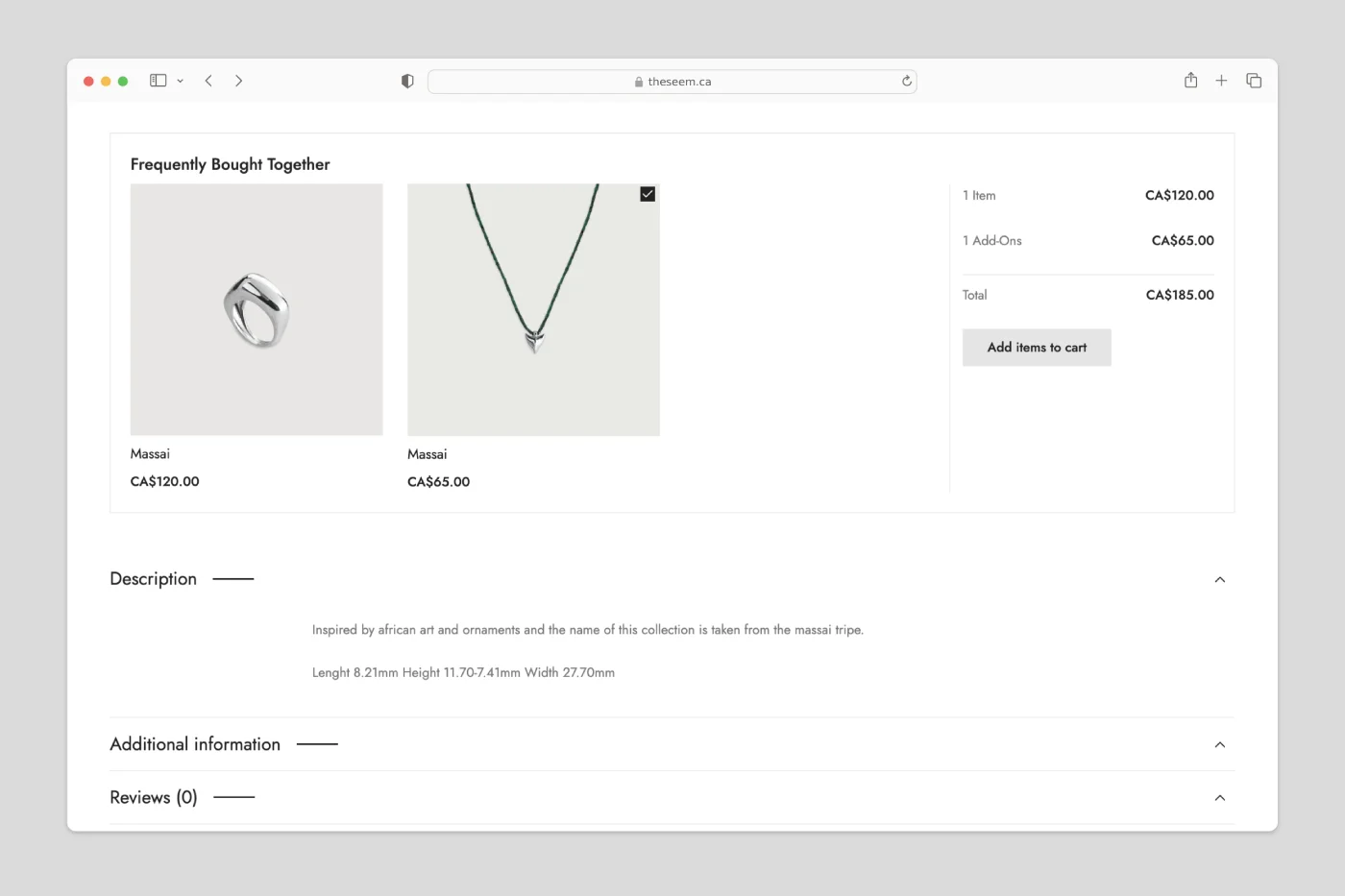1345x896 pixels.
Task: Open a new tab
Action: point(1221,81)
